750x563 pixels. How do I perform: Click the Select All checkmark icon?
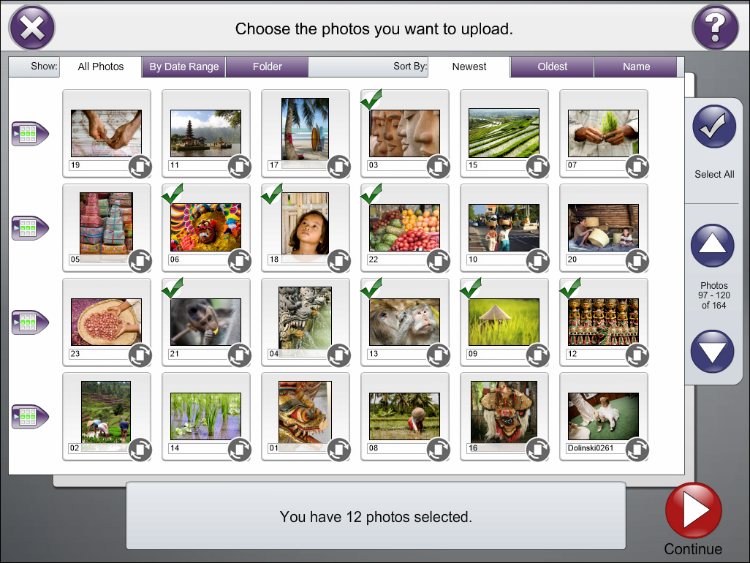[x=714, y=126]
